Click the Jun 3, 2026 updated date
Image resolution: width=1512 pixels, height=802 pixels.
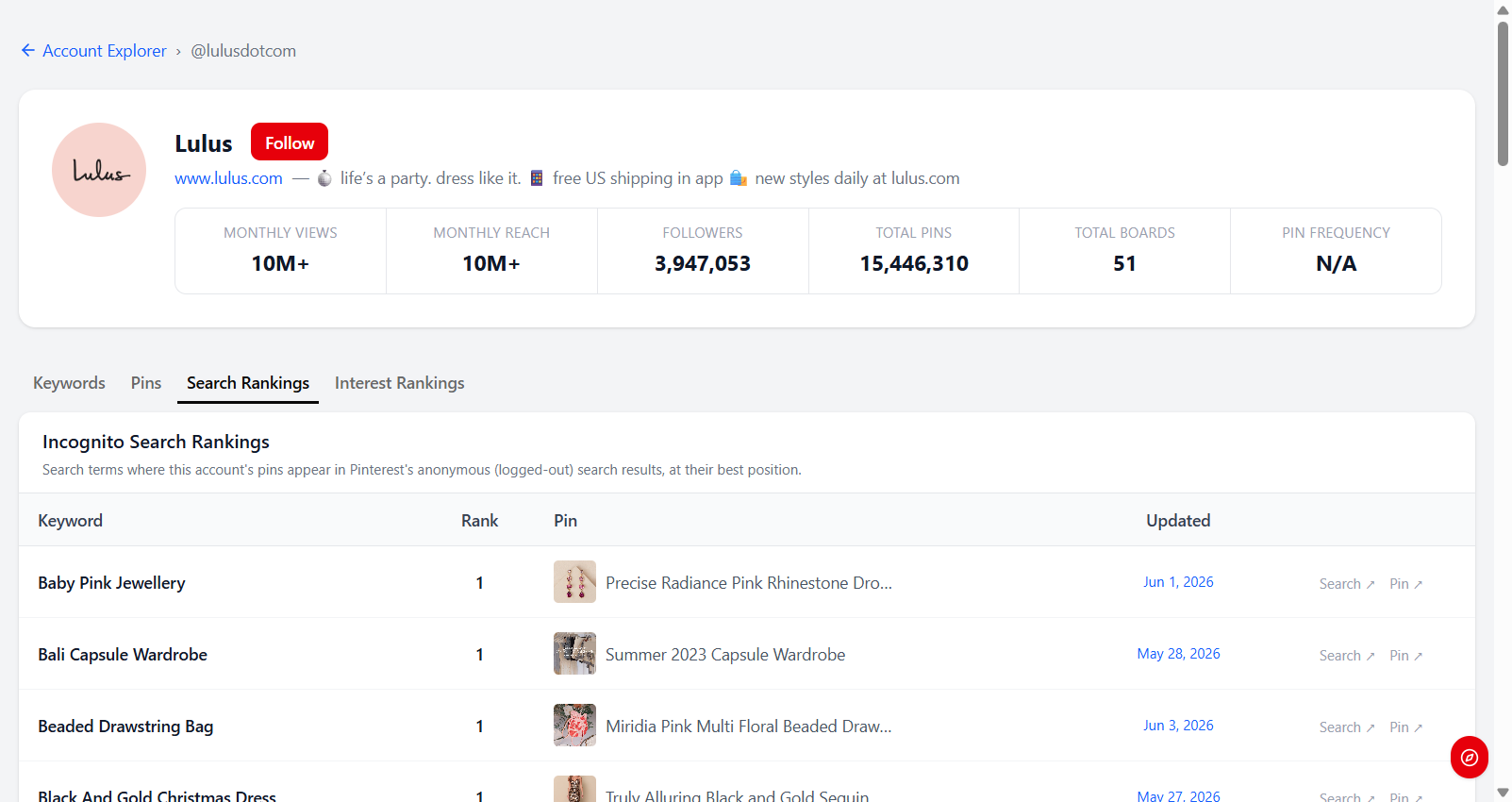(1178, 726)
